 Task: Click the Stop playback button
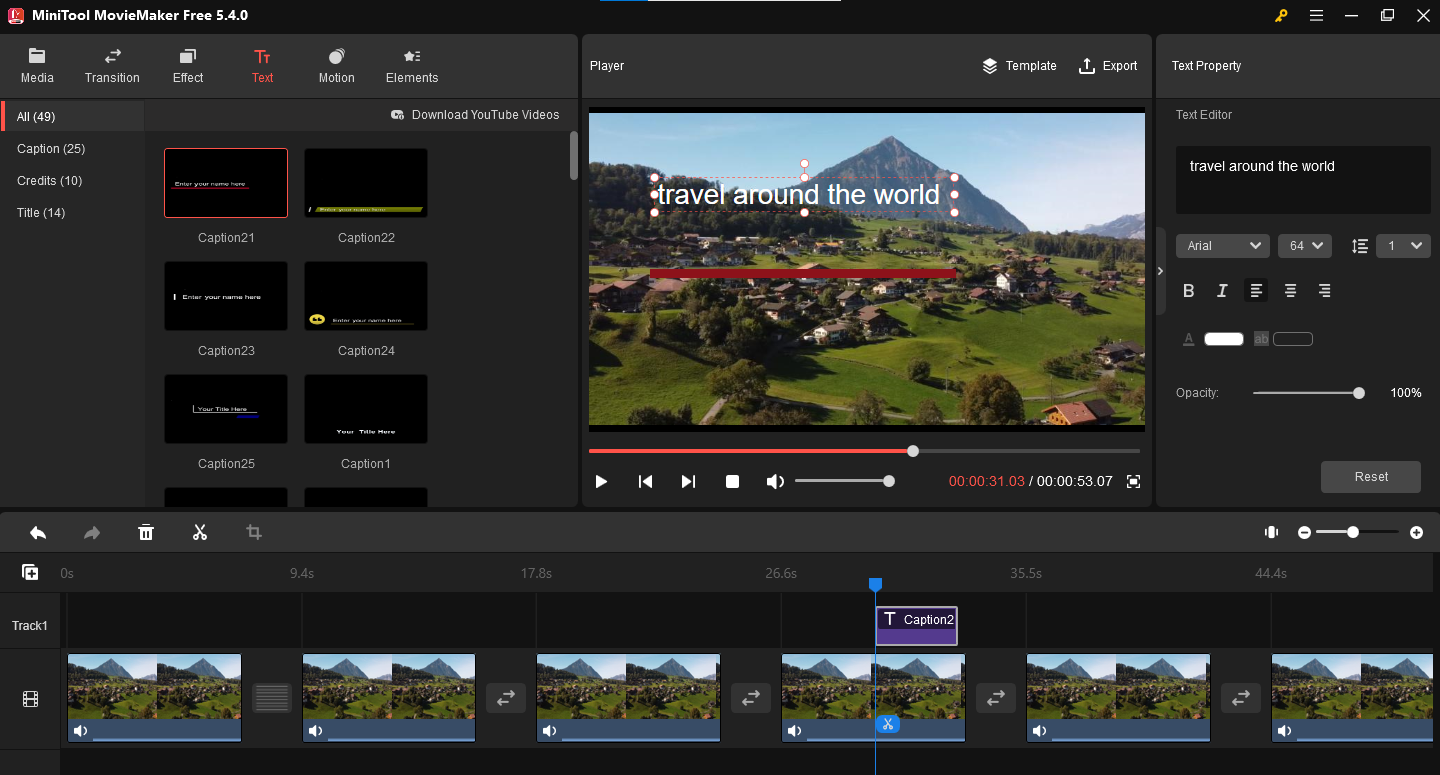click(x=732, y=482)
